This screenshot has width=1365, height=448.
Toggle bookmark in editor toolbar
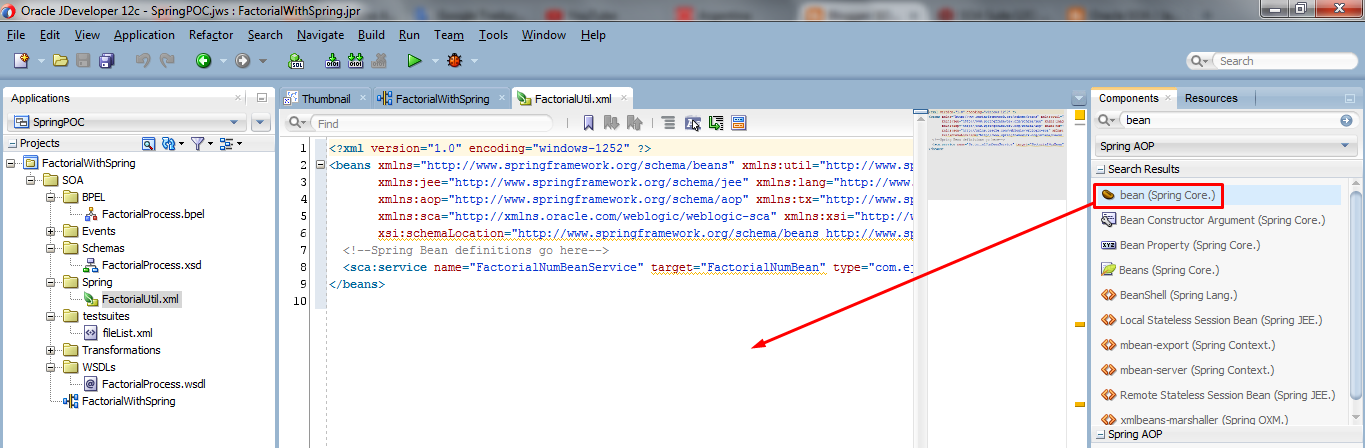589,123
